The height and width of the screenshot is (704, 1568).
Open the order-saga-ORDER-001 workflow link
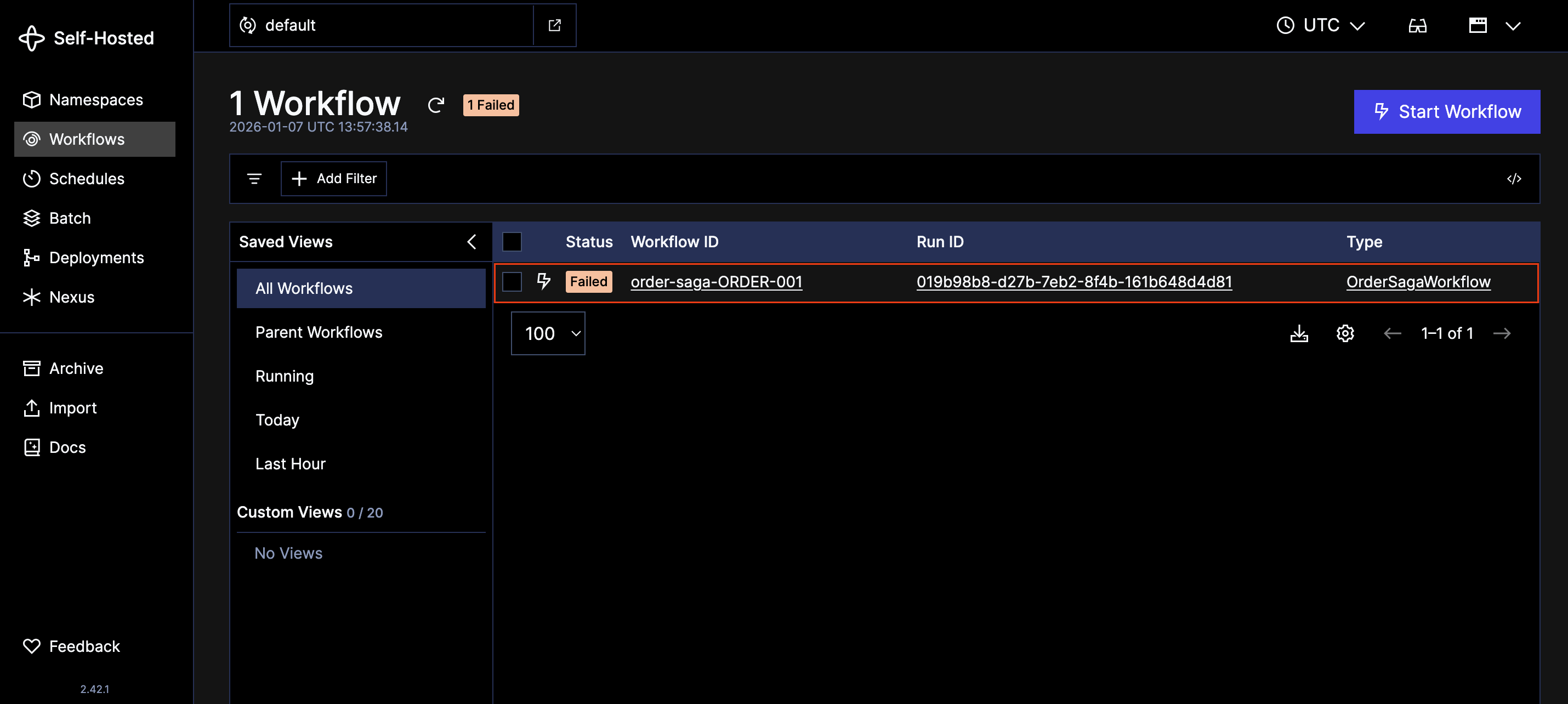pos(716,281)
